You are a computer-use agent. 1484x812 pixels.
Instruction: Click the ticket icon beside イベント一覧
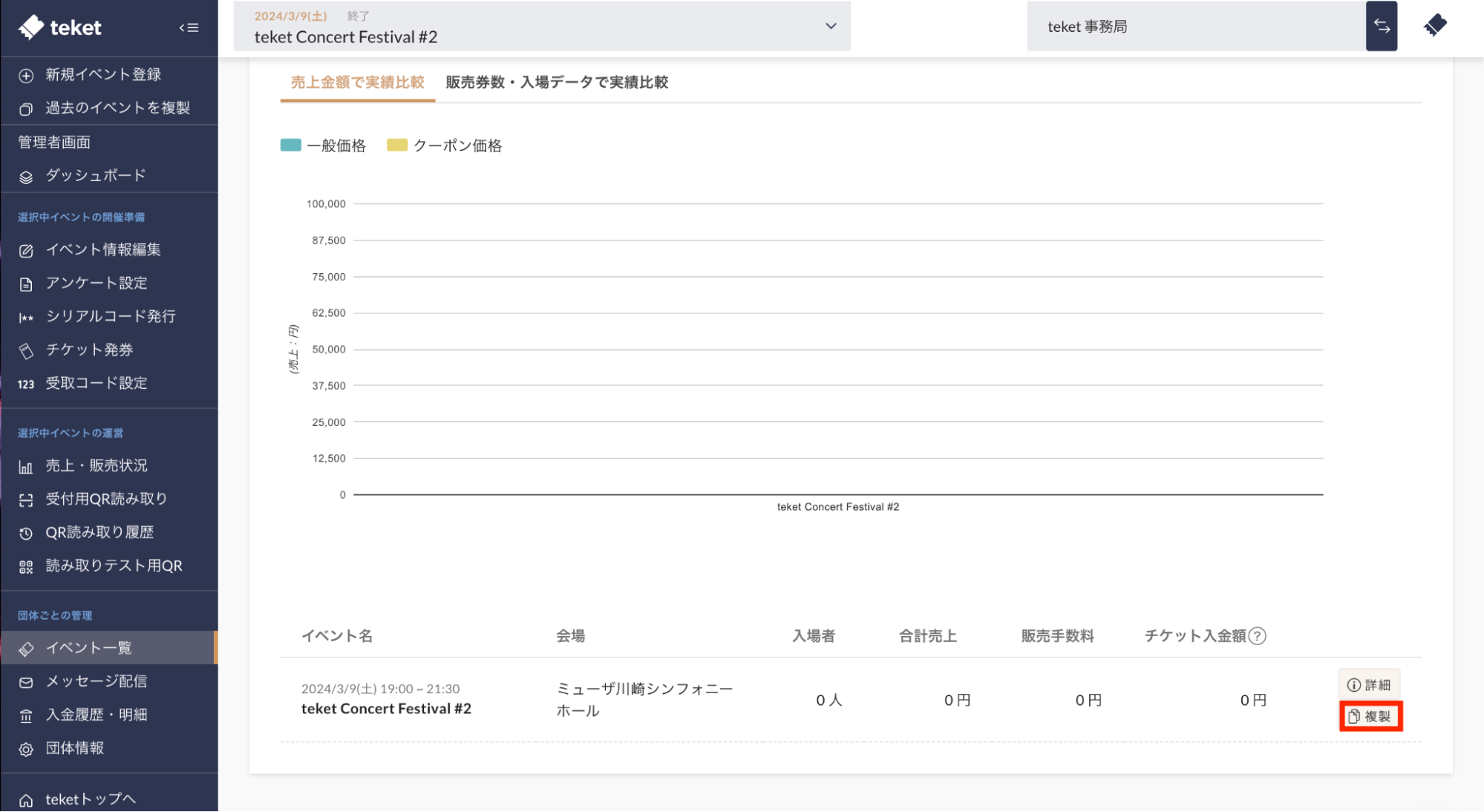tap(26, 649)
